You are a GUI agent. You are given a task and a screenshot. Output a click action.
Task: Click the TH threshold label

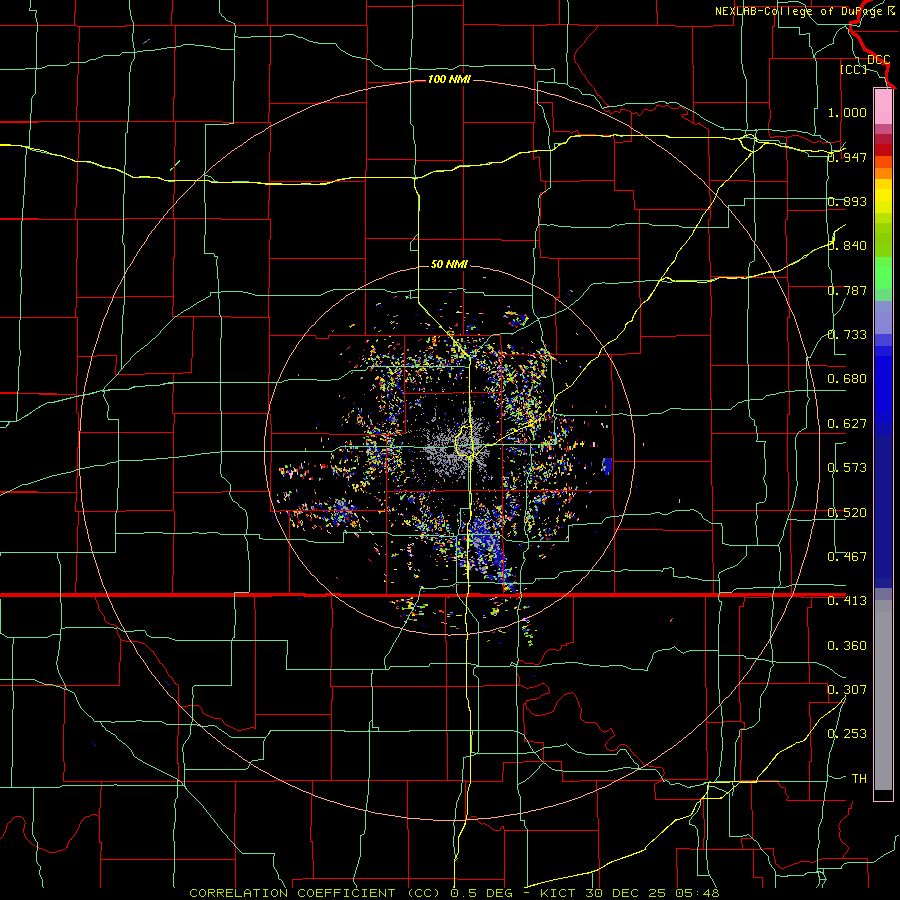859,779
